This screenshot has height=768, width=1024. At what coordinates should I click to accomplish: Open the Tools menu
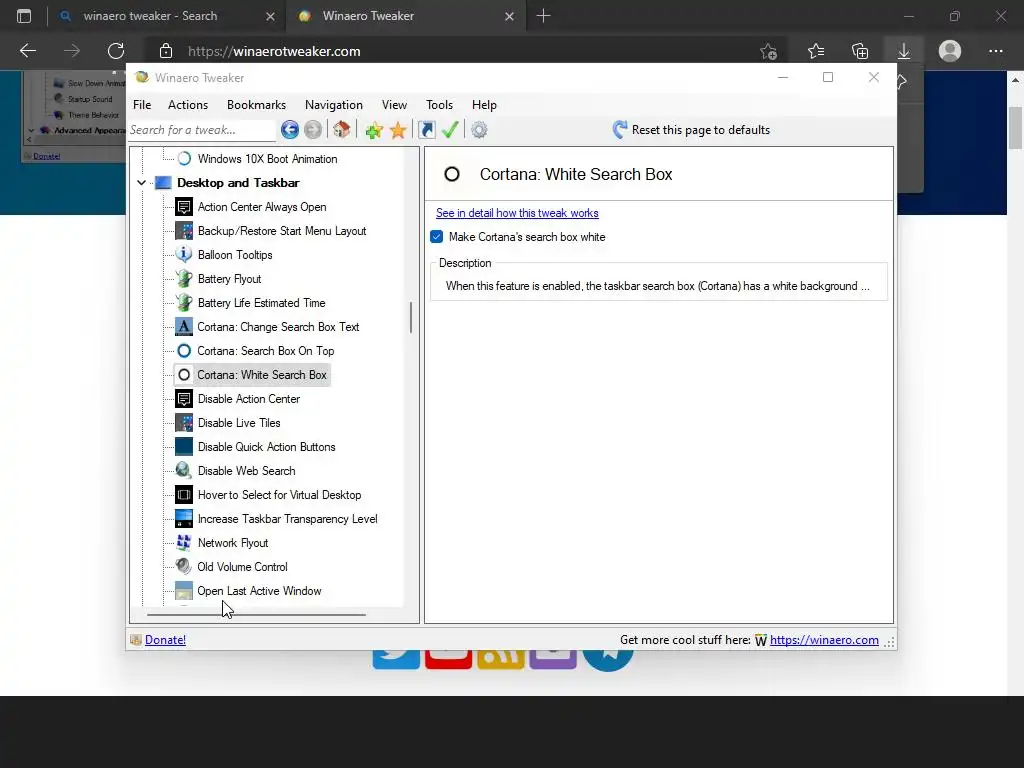(x=440, y=104)
